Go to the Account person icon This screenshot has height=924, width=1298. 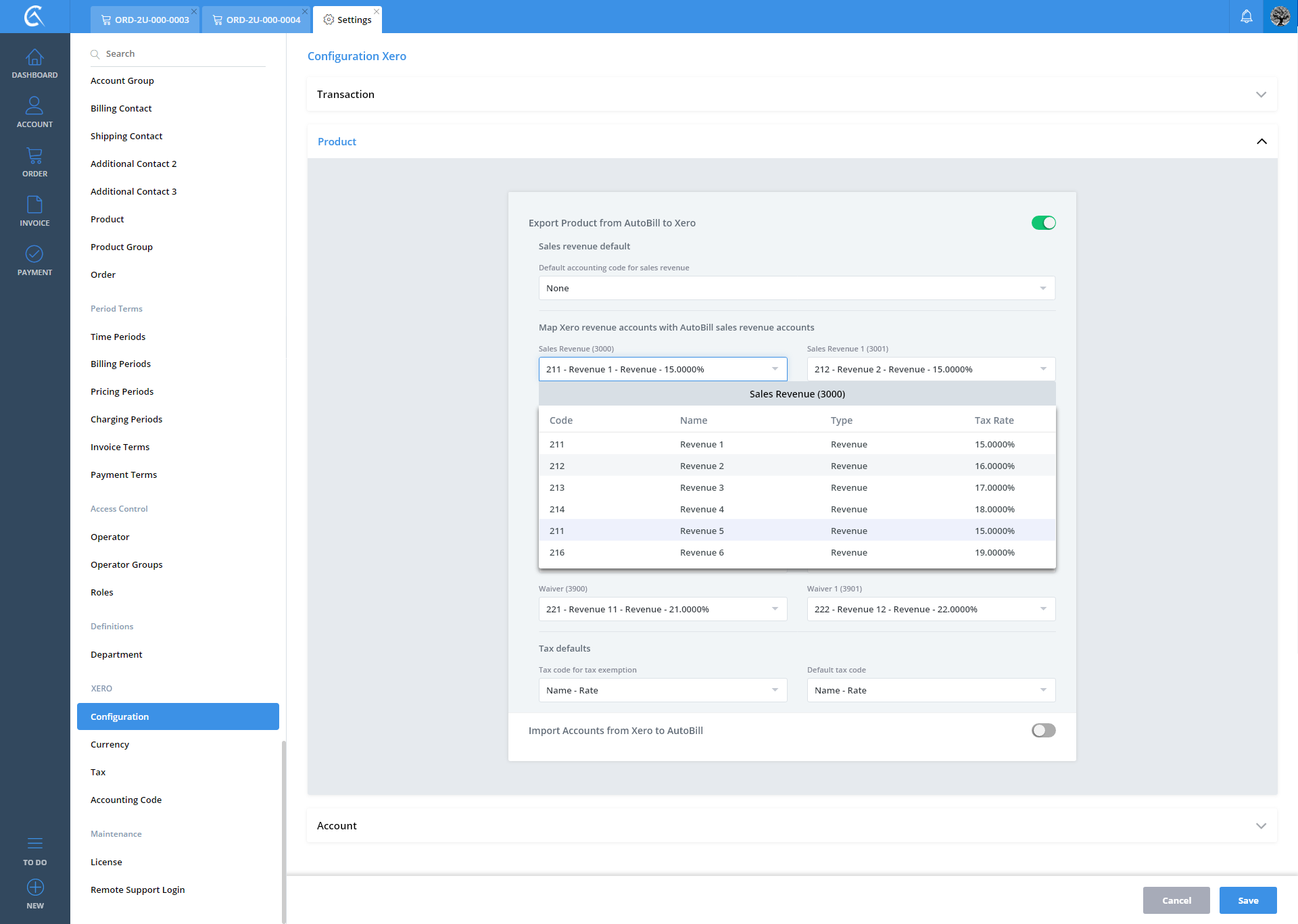[x=34, y=106]
